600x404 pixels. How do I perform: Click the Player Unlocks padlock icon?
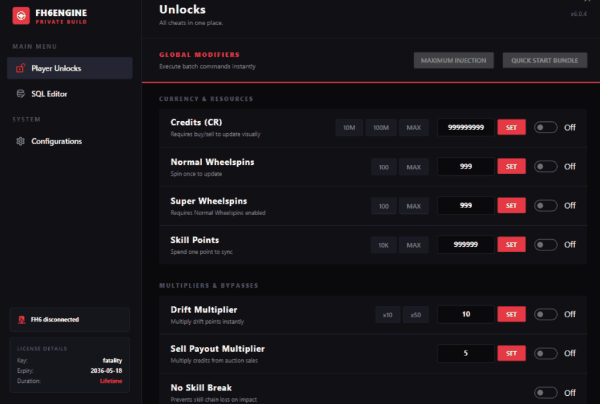(21, 68)
